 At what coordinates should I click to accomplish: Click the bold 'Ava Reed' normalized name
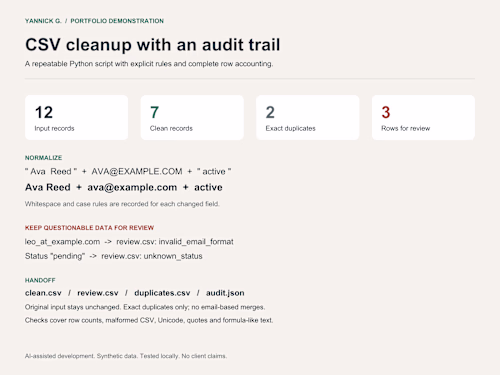[x=48, y=187]
